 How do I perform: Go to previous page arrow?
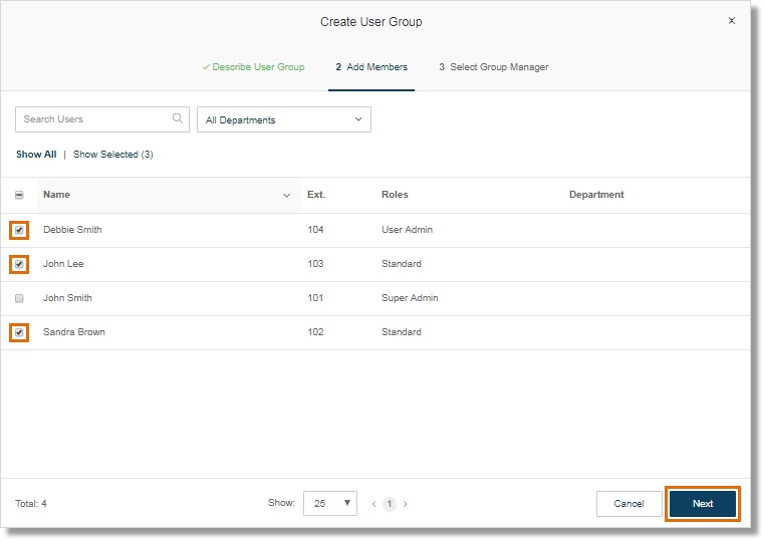click(x=374, y=504)
